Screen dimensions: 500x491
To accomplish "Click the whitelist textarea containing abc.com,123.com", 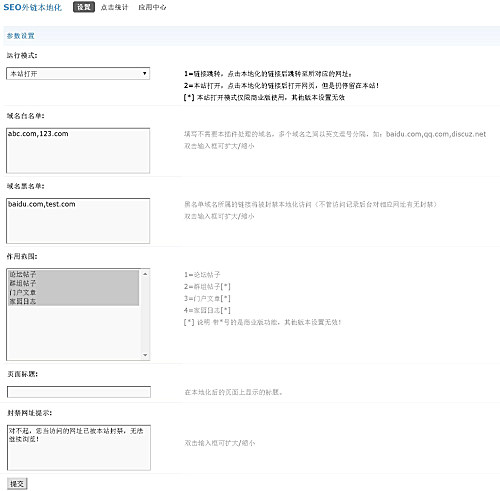I will click(78, 150).
